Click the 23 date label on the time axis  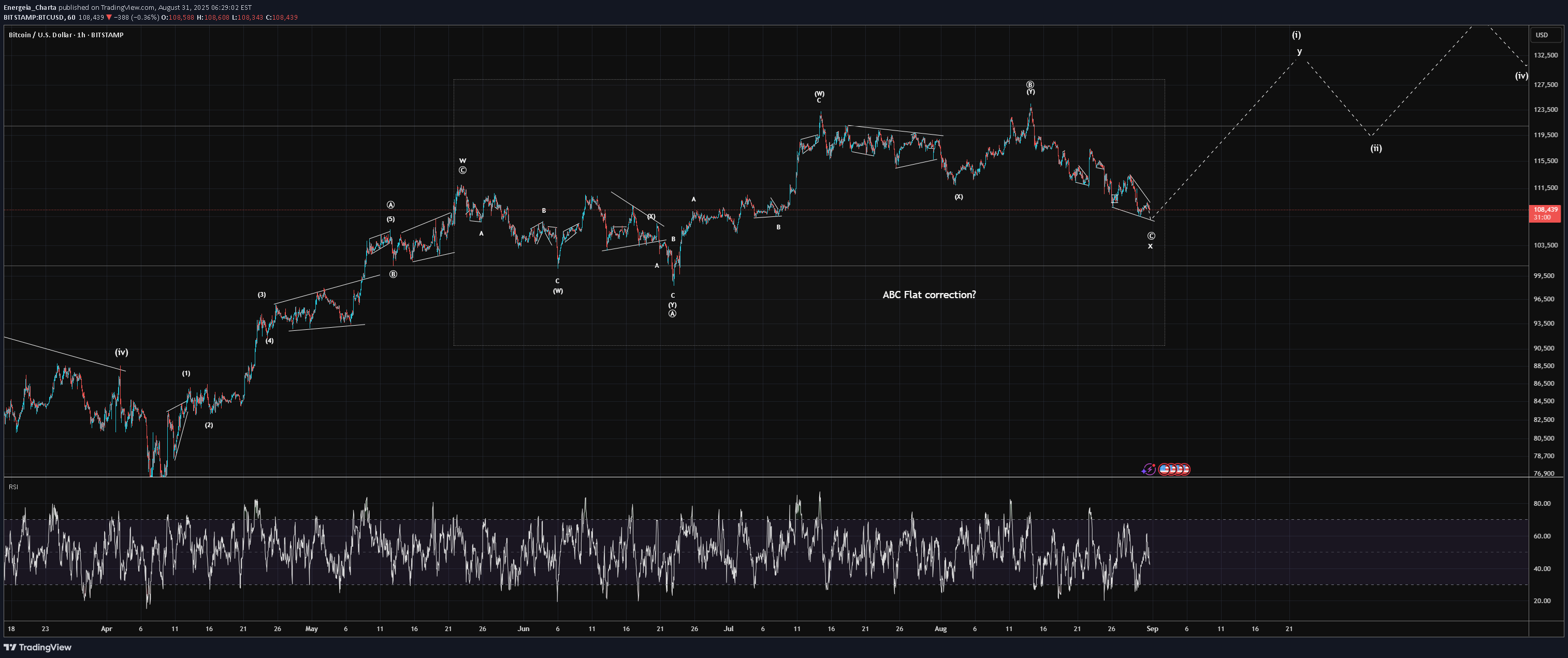45,629
